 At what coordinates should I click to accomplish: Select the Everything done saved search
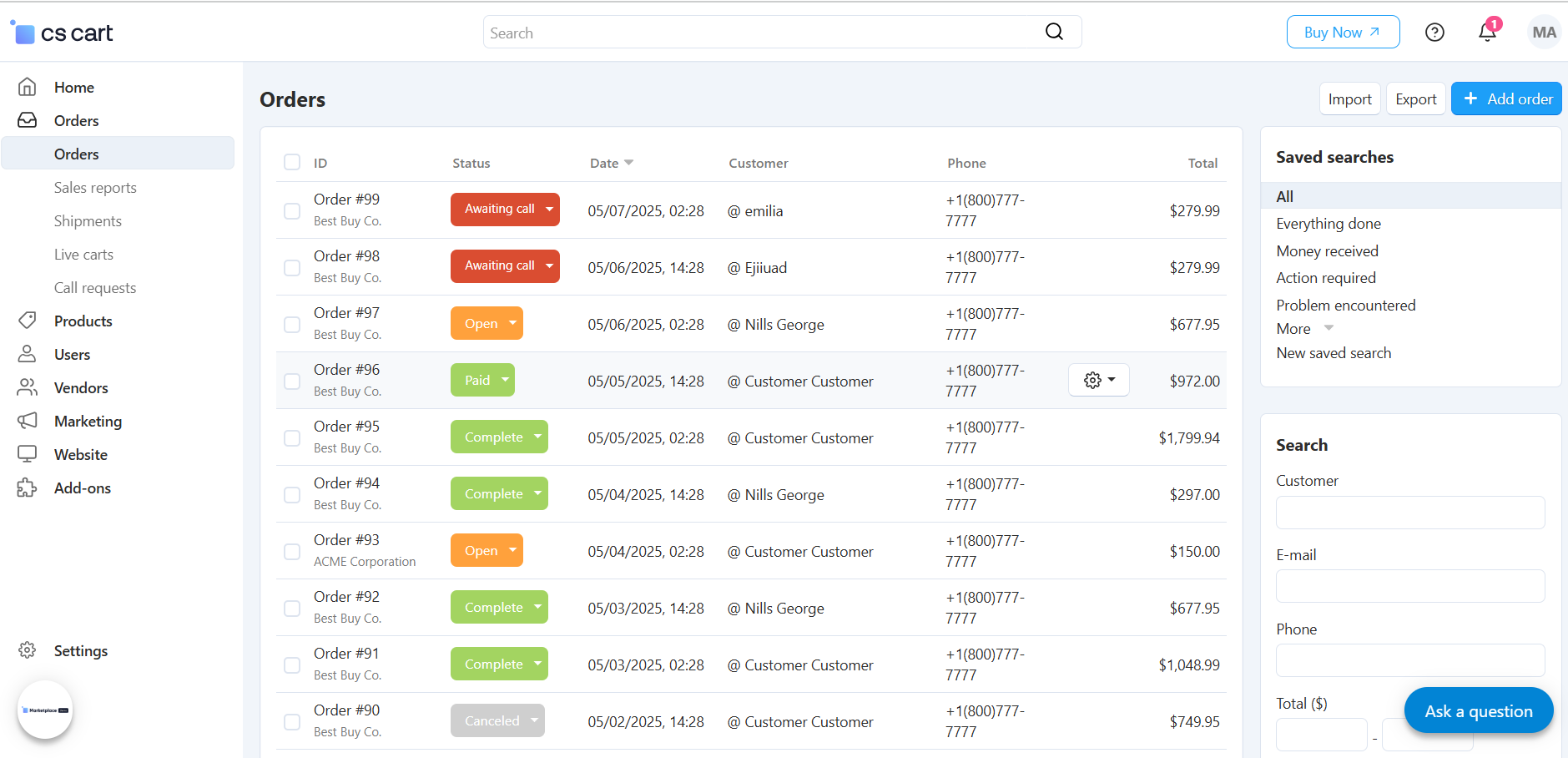pyautogui.click(x=1328, y=224)
